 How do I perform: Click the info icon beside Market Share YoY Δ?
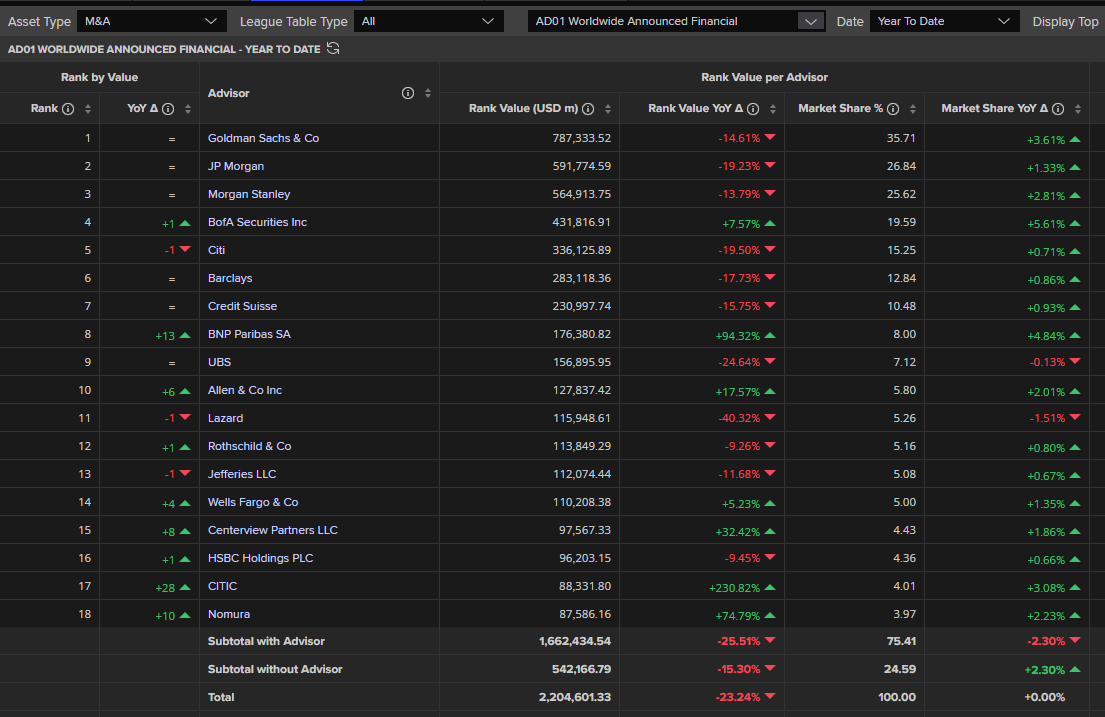pos(1058,109)
